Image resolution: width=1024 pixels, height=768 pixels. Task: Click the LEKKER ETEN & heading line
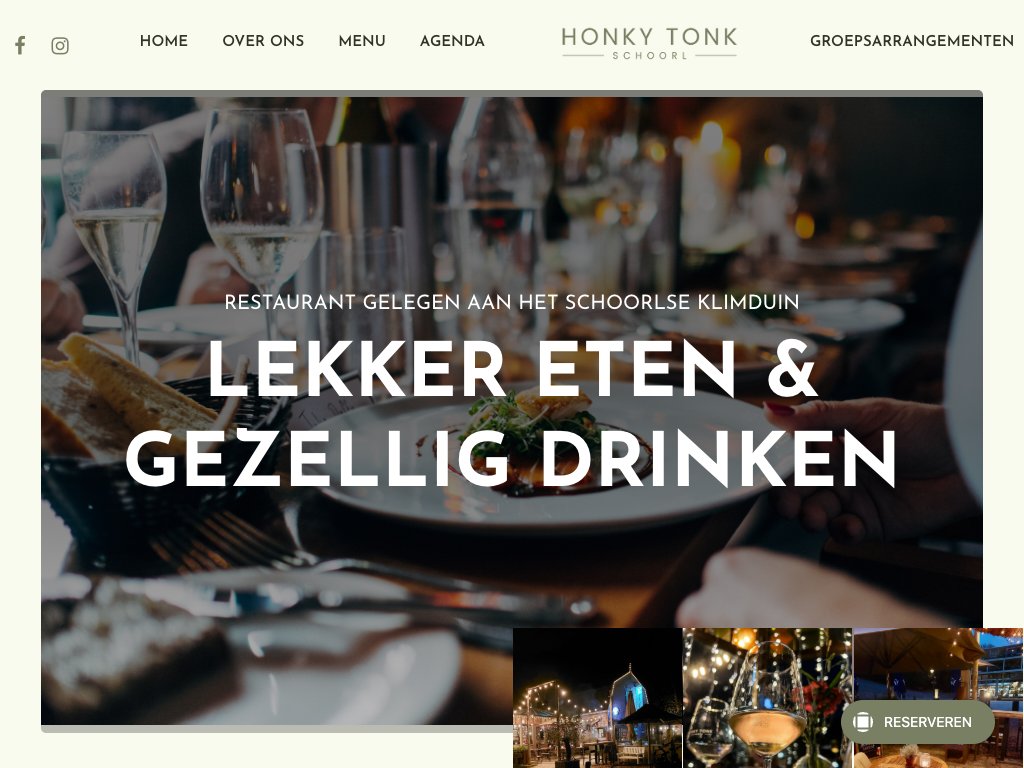[x=513, y=369]
